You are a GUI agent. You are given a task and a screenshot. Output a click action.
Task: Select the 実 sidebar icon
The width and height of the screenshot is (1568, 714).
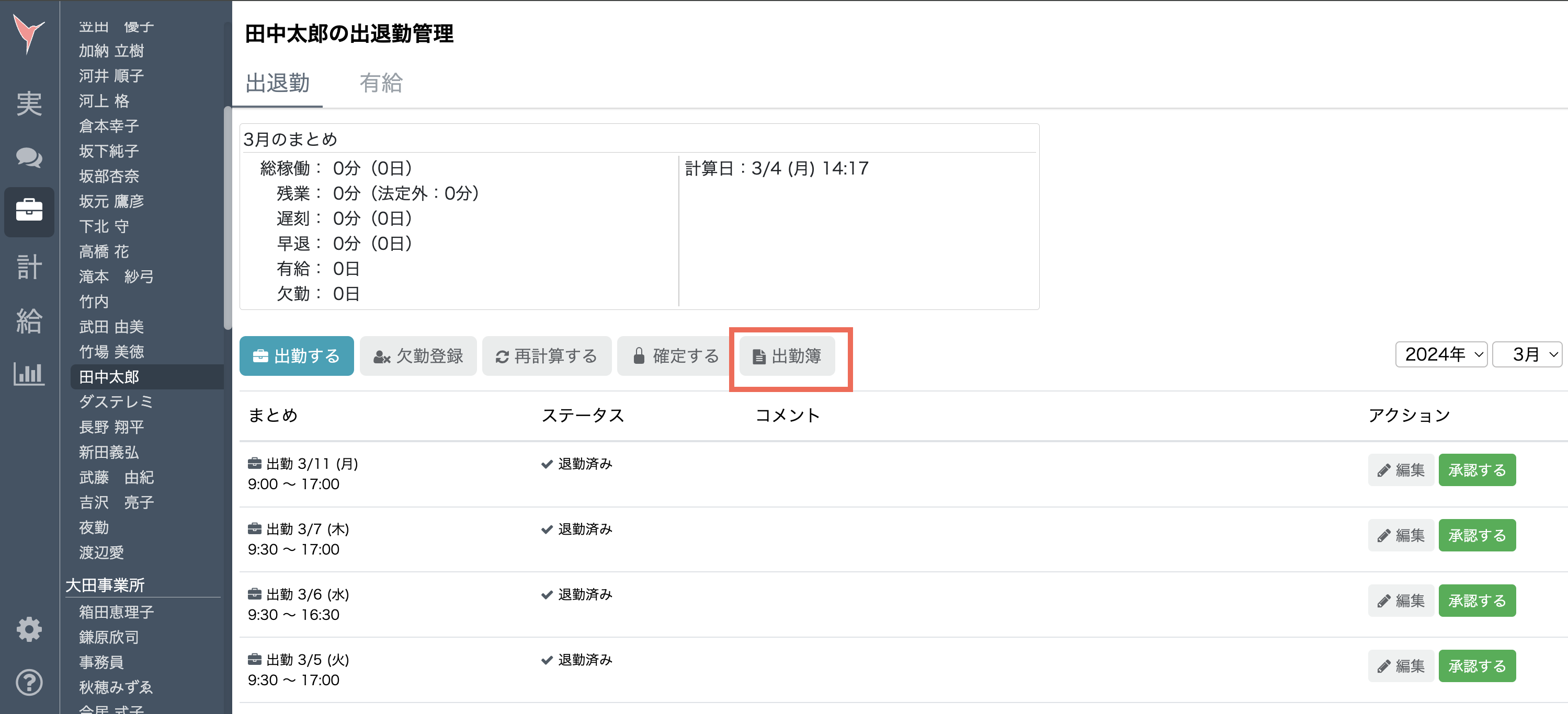click(29, 103)
